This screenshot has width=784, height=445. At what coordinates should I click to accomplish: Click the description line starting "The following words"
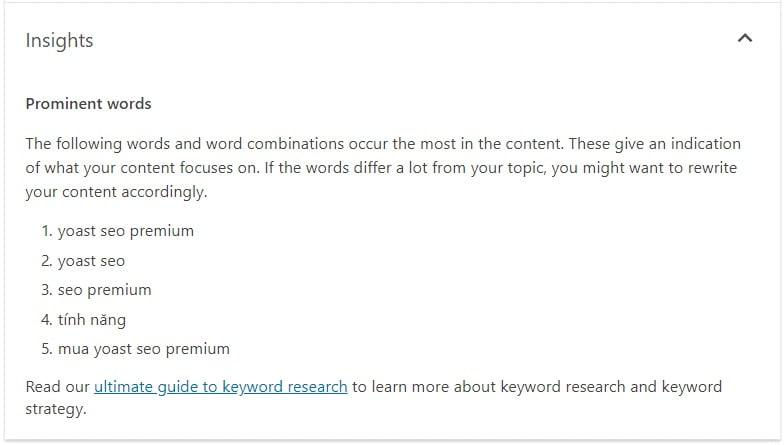tap(383, 144)
